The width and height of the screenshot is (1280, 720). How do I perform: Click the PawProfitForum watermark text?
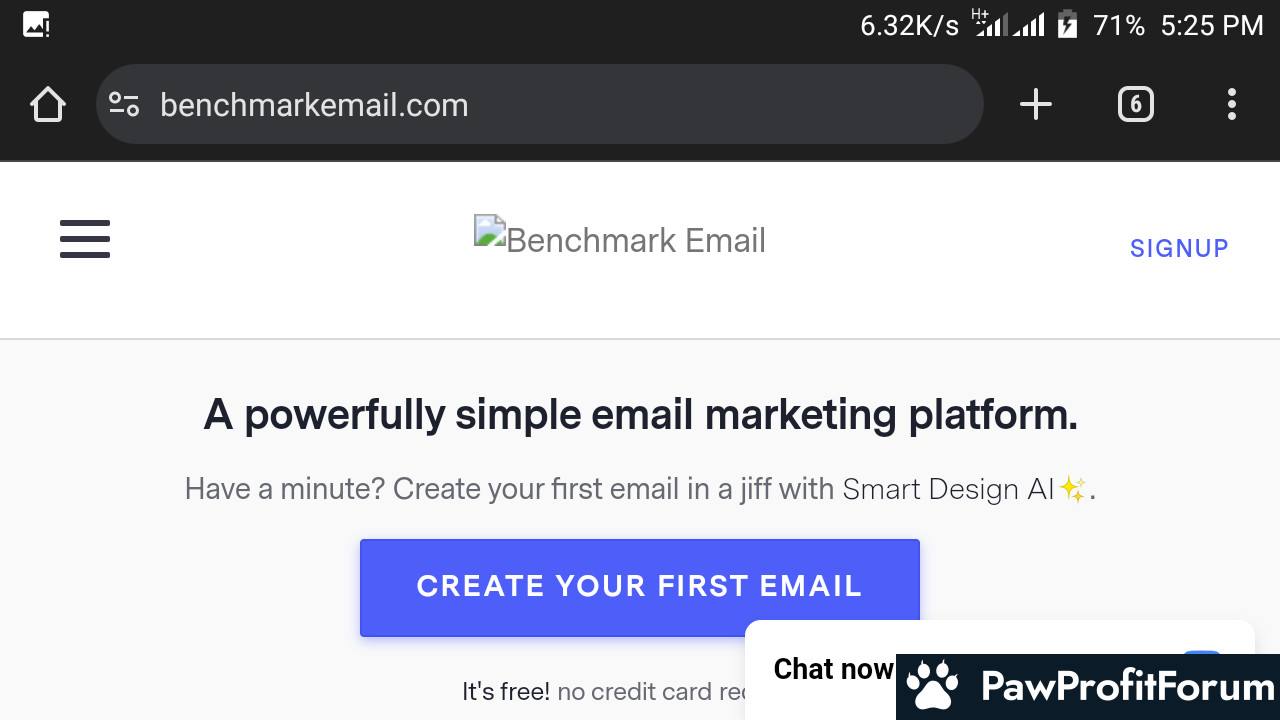click(x=1127, y=687)
